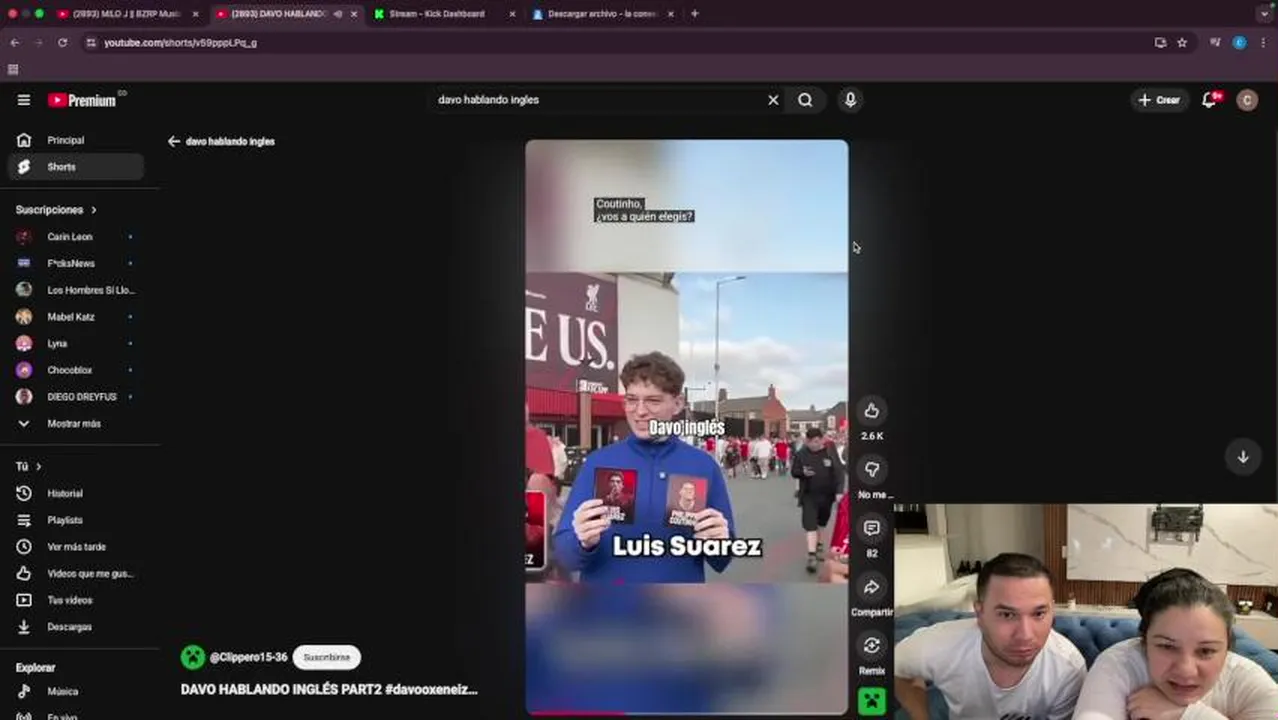Open the comments showing 82
The height and width of the screenshot is (720, 1278).
point(872,528)
